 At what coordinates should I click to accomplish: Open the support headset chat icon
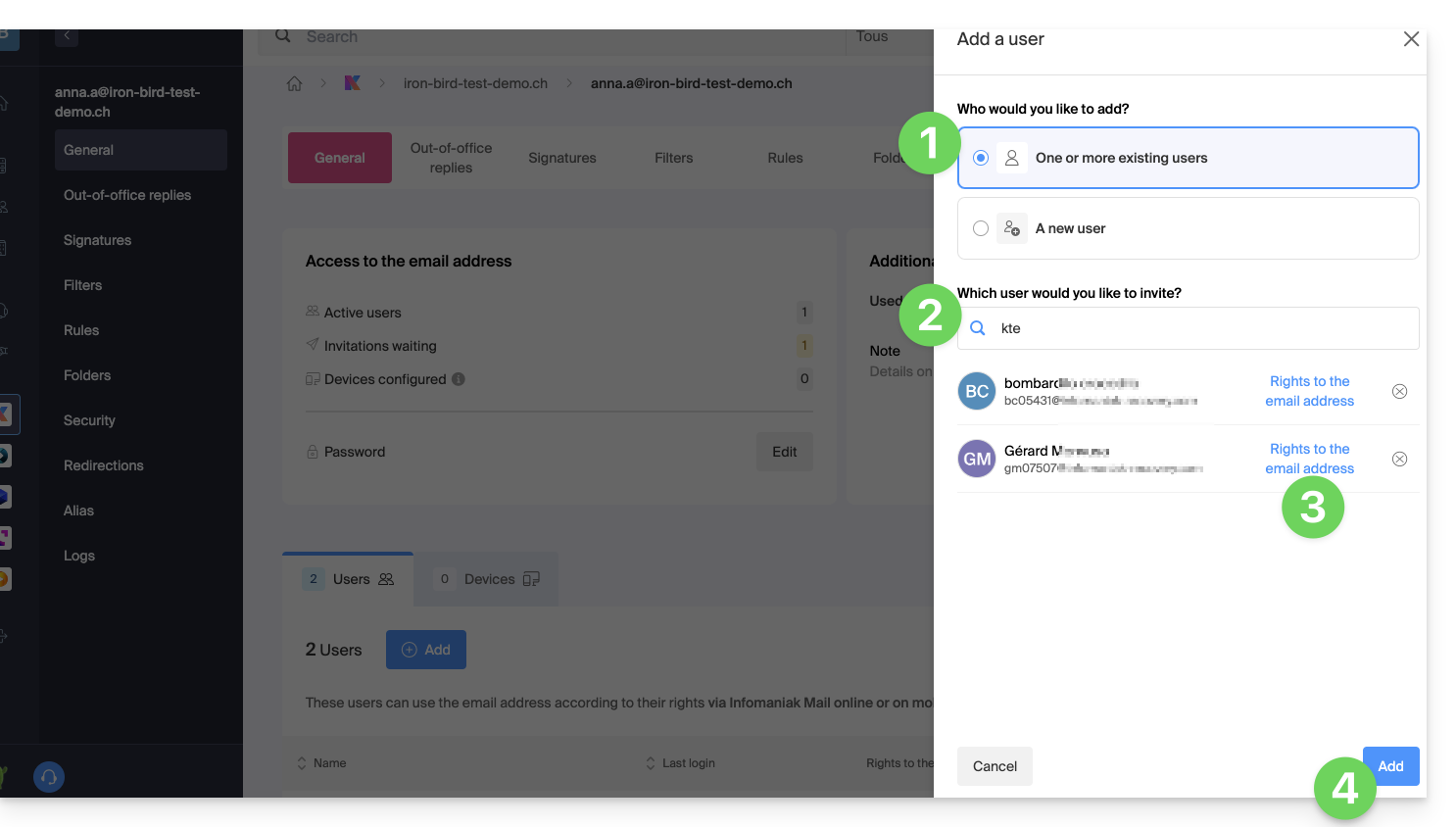click(x=49, y=777)
